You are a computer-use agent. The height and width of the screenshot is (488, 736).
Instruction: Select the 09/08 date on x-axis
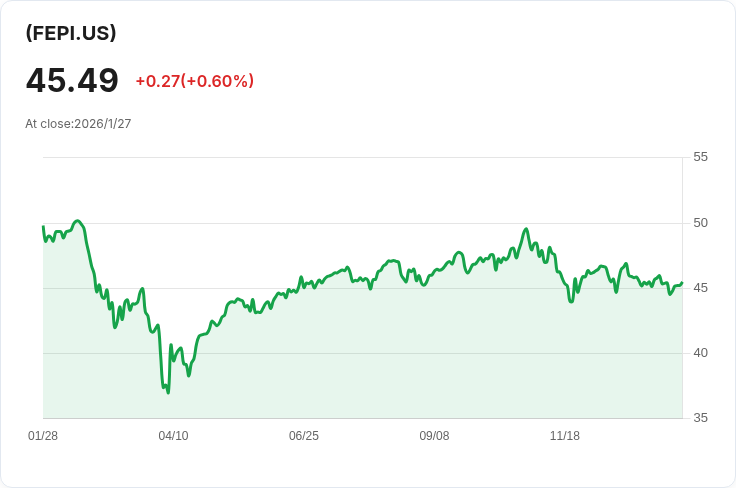(x=434, y=436)
